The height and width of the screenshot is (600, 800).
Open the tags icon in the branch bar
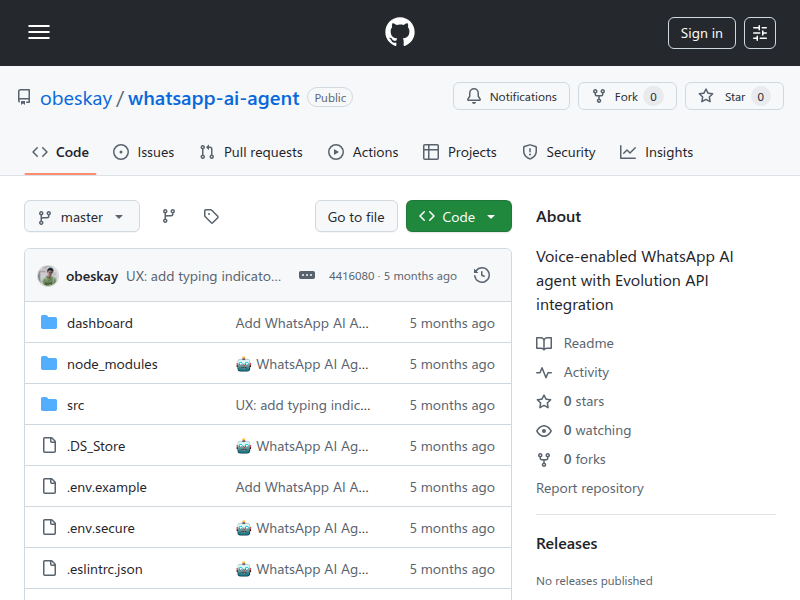pyautogui.click(x=211, y=215)
